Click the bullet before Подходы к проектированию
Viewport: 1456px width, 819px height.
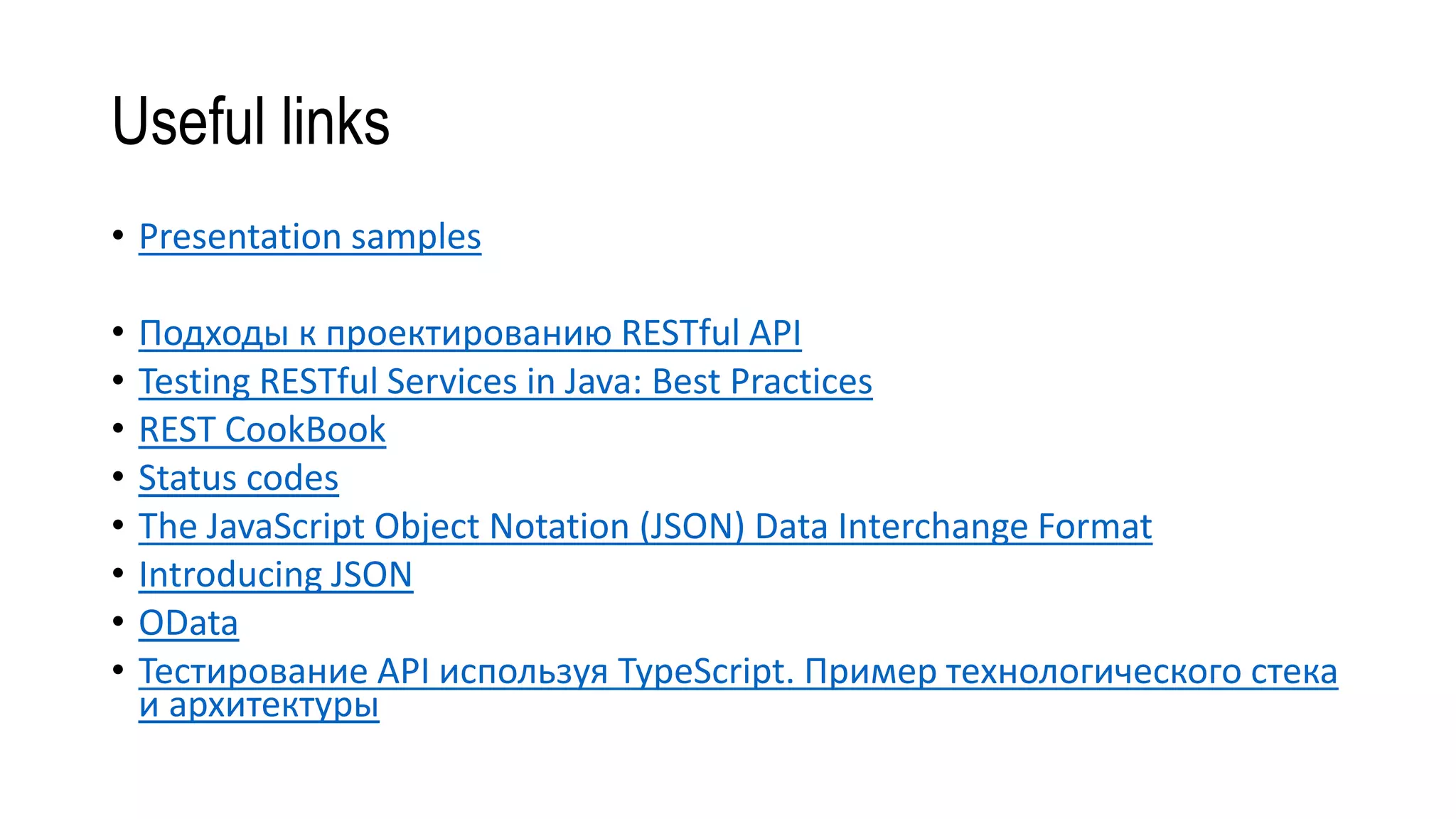[118, 332]
